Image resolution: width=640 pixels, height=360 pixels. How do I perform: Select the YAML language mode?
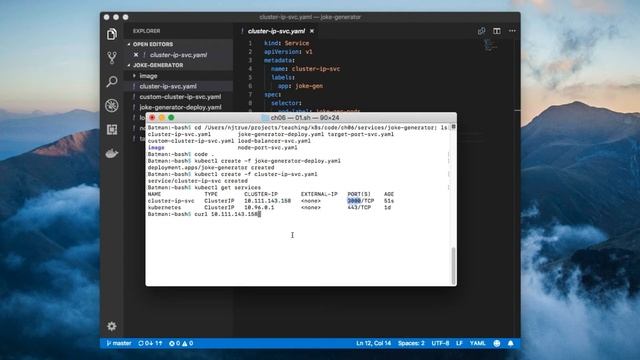point(477,343)
